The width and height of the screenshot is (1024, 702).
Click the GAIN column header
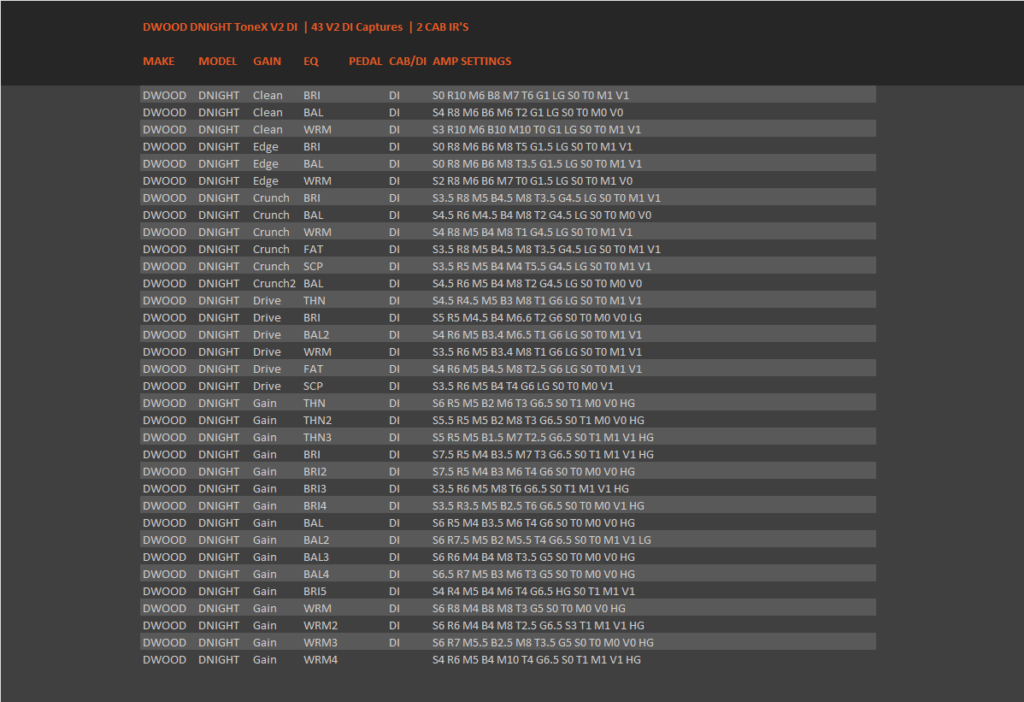(x=267, y=61)
